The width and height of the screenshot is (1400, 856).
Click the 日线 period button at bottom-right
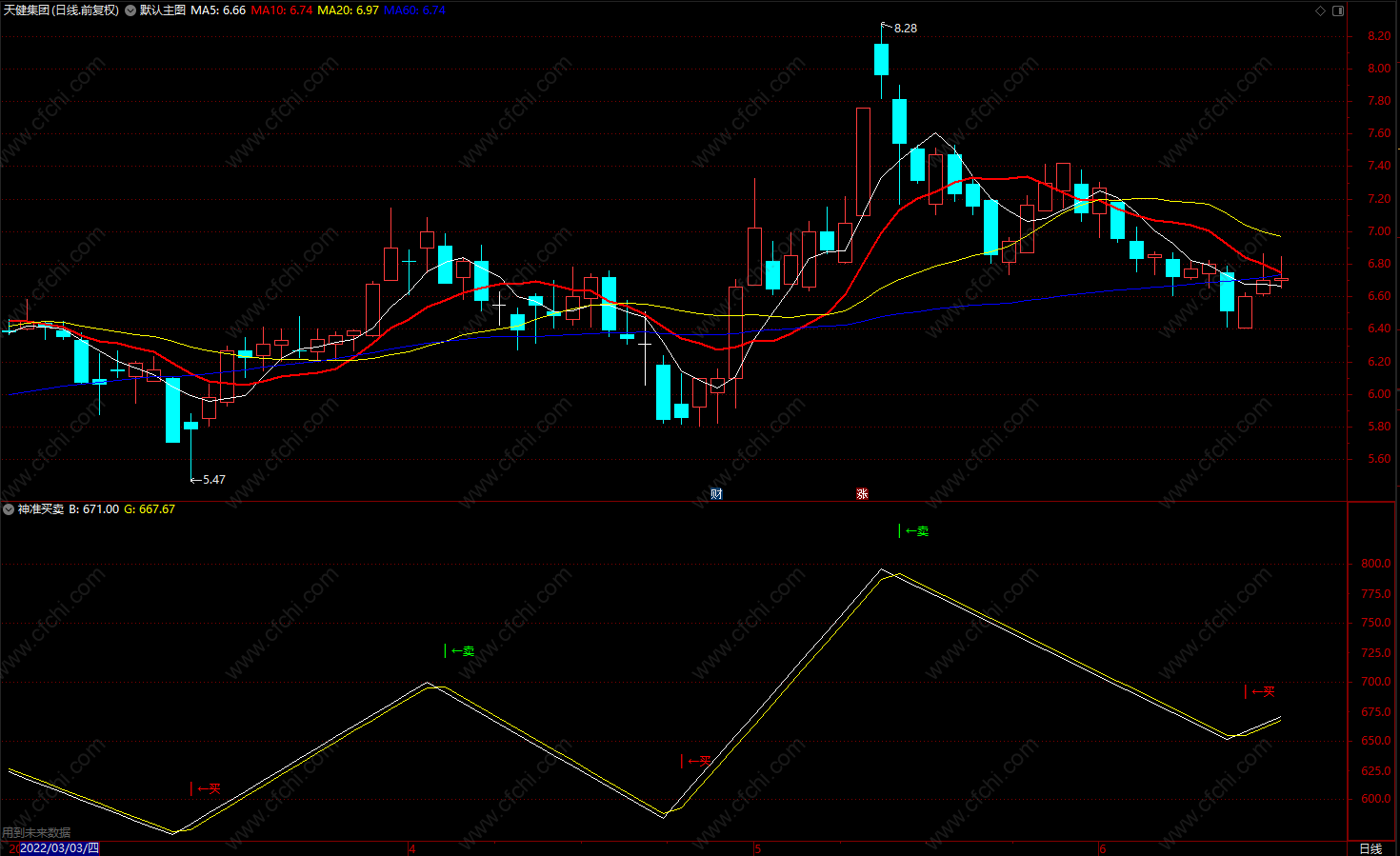coord(1370,848)
